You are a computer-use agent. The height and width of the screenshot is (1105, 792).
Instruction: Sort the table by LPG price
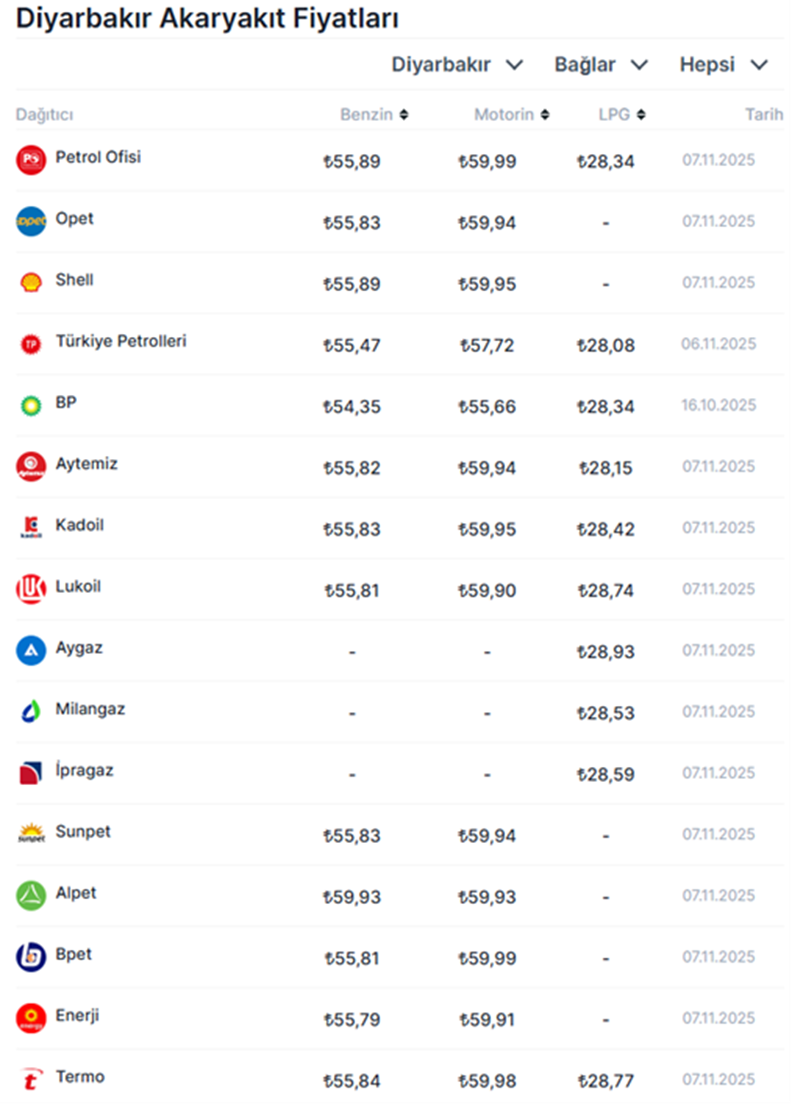621,115
